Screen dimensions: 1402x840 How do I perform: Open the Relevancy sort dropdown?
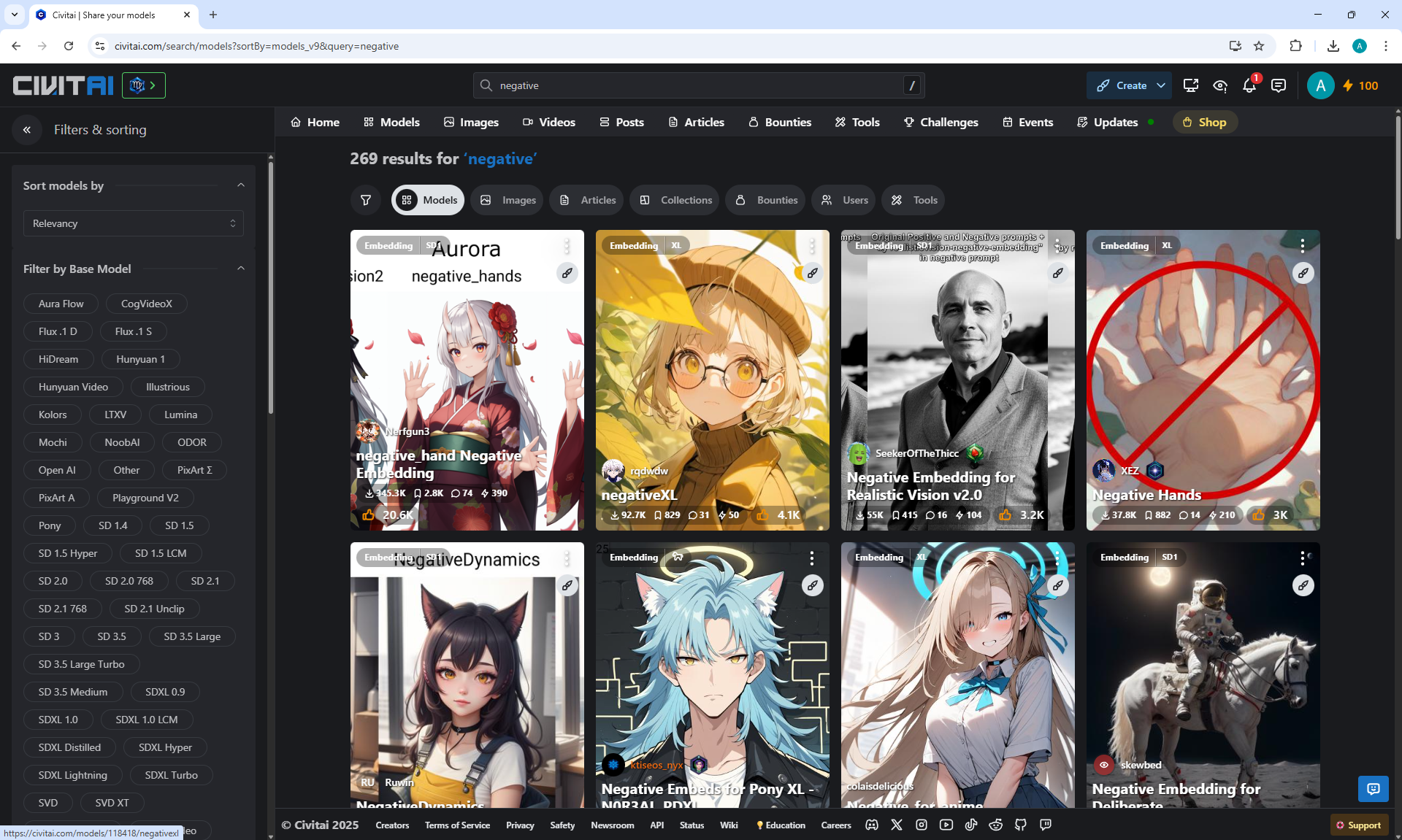[133, 223]
